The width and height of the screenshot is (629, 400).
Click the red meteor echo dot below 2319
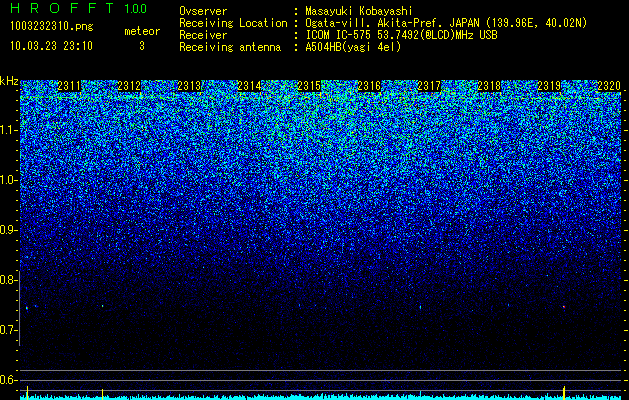pos(564,307)
